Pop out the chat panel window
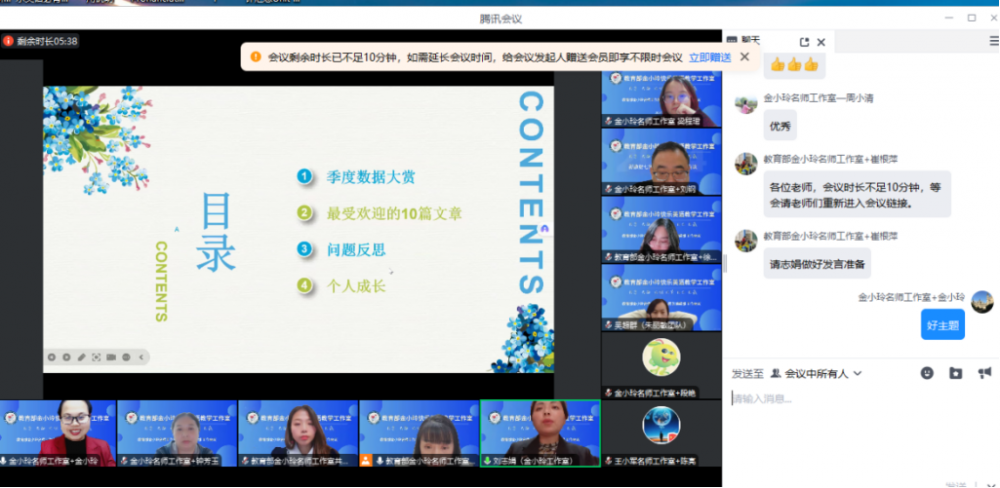The image size is (1000, 488). (804, 42)
